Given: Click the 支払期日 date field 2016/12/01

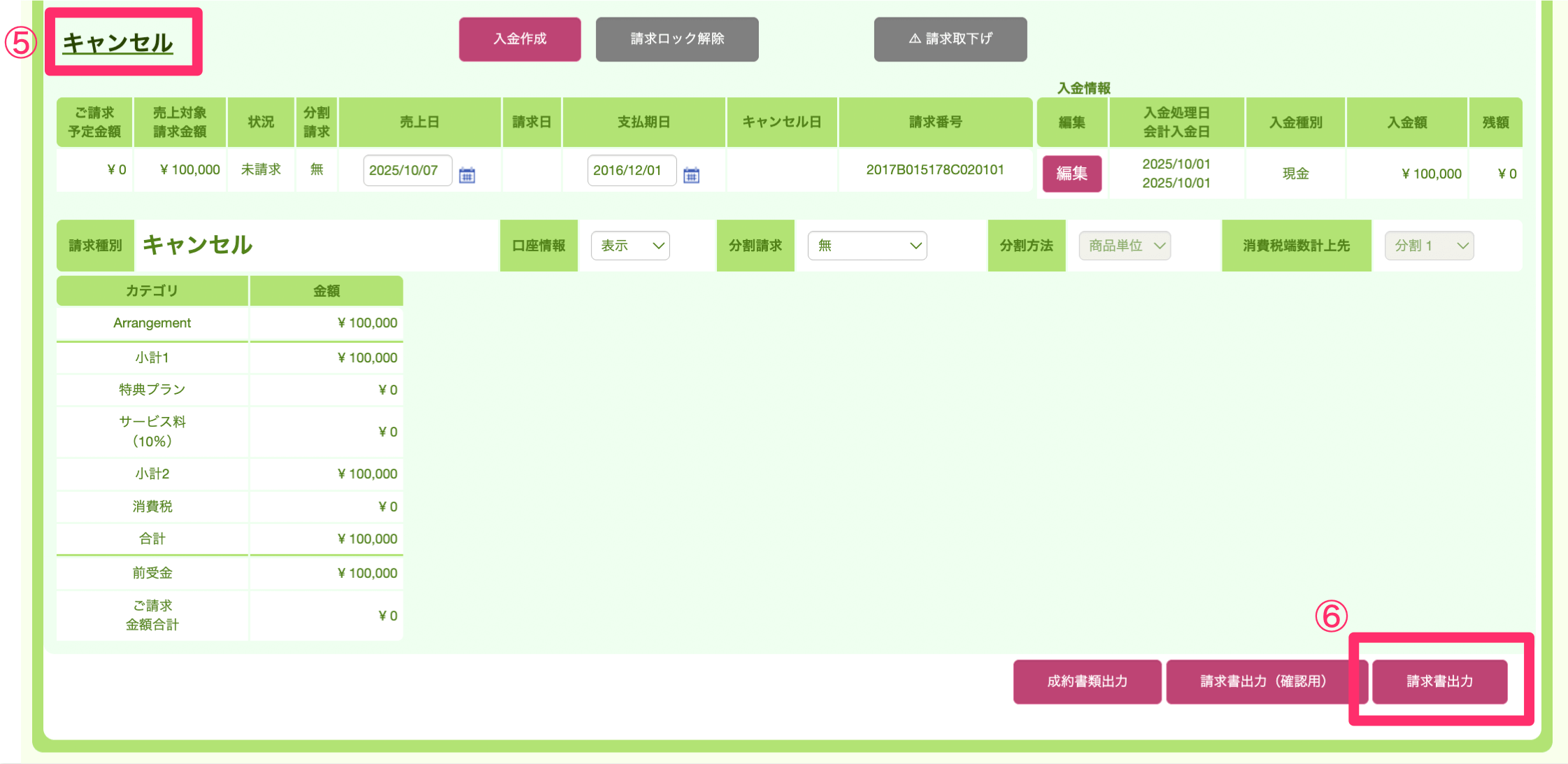Looking at the screenshot, I should (632, 171).
